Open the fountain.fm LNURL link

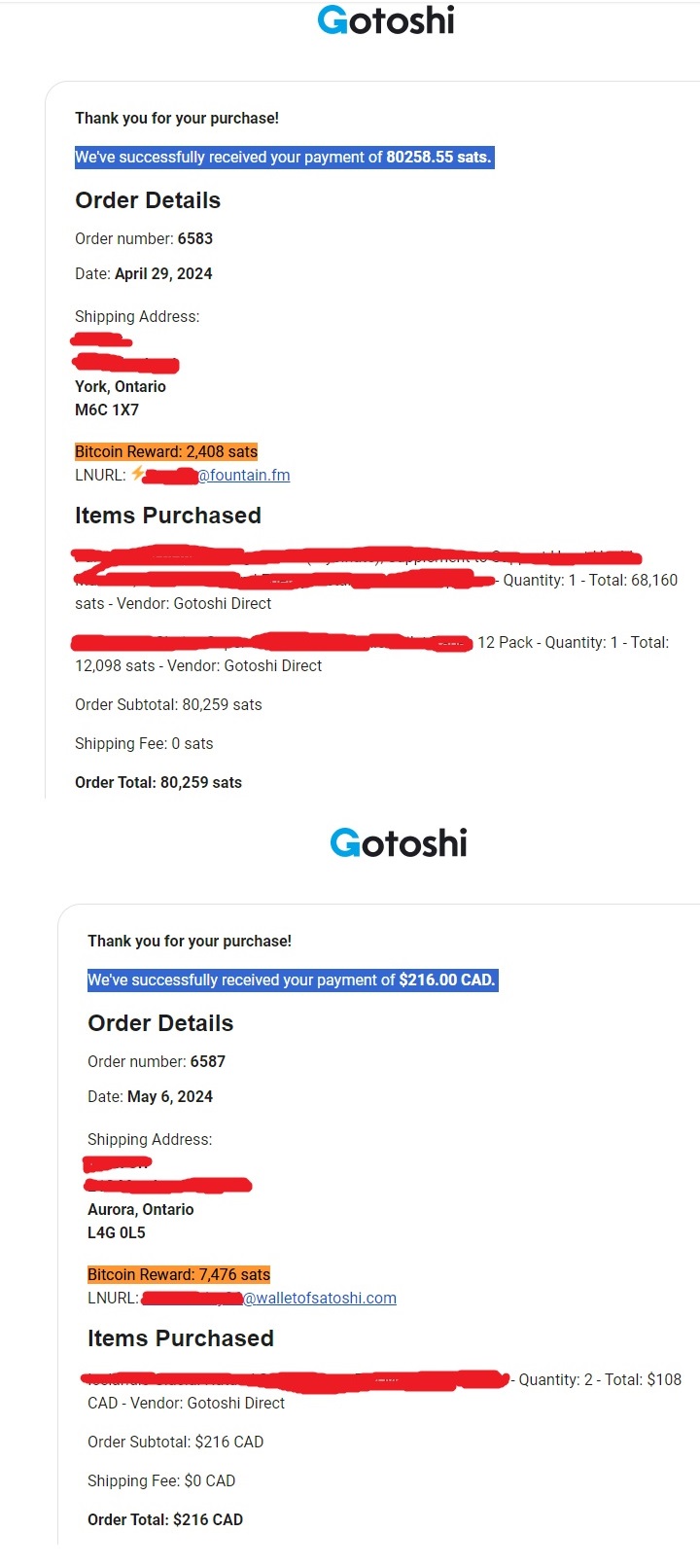(244, 476)
